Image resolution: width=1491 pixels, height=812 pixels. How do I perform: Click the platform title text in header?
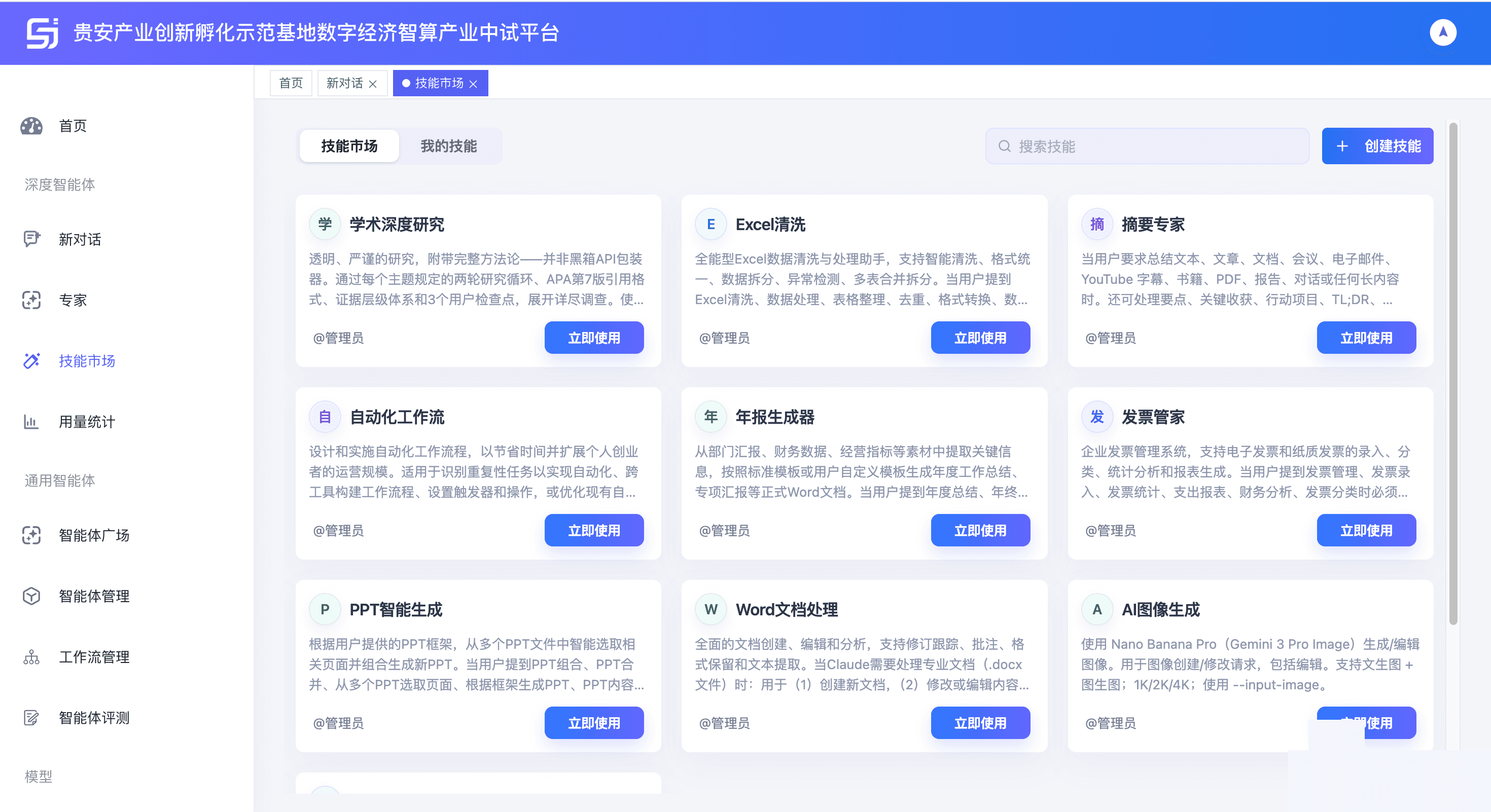click(x=316, y=33)
